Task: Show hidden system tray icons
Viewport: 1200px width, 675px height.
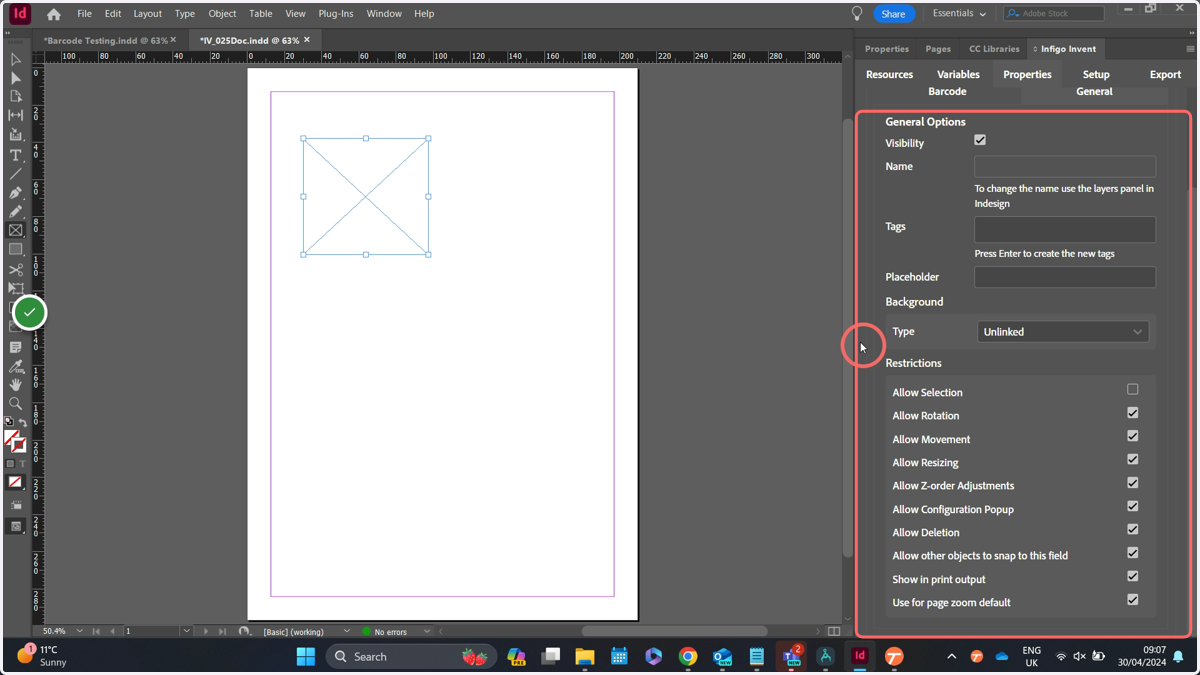Action: 951,657
